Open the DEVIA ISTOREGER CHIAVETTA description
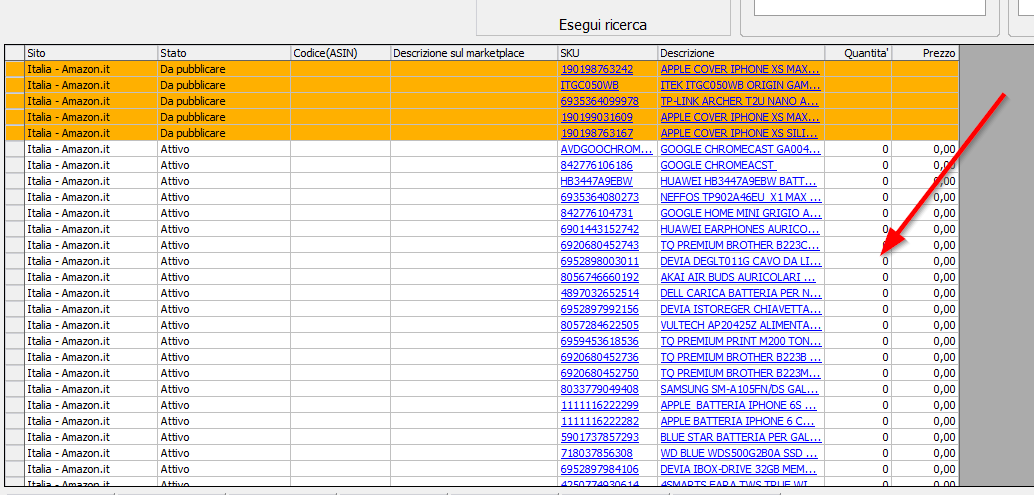The width and height of the screenshot is (1034, 495). click(741, 309)
